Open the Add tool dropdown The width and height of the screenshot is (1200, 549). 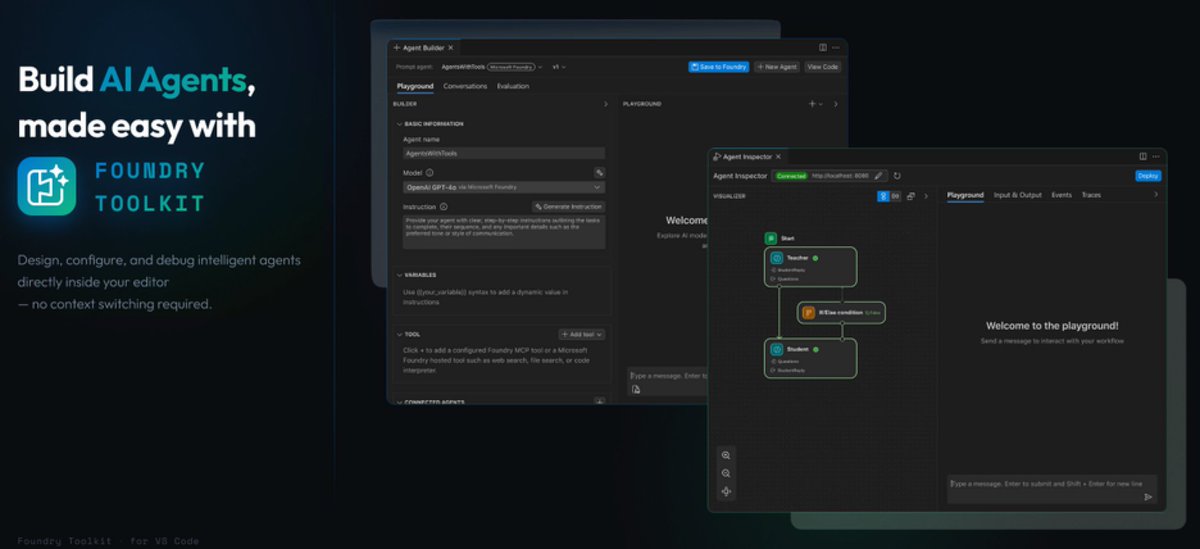(x=581, y=334)
